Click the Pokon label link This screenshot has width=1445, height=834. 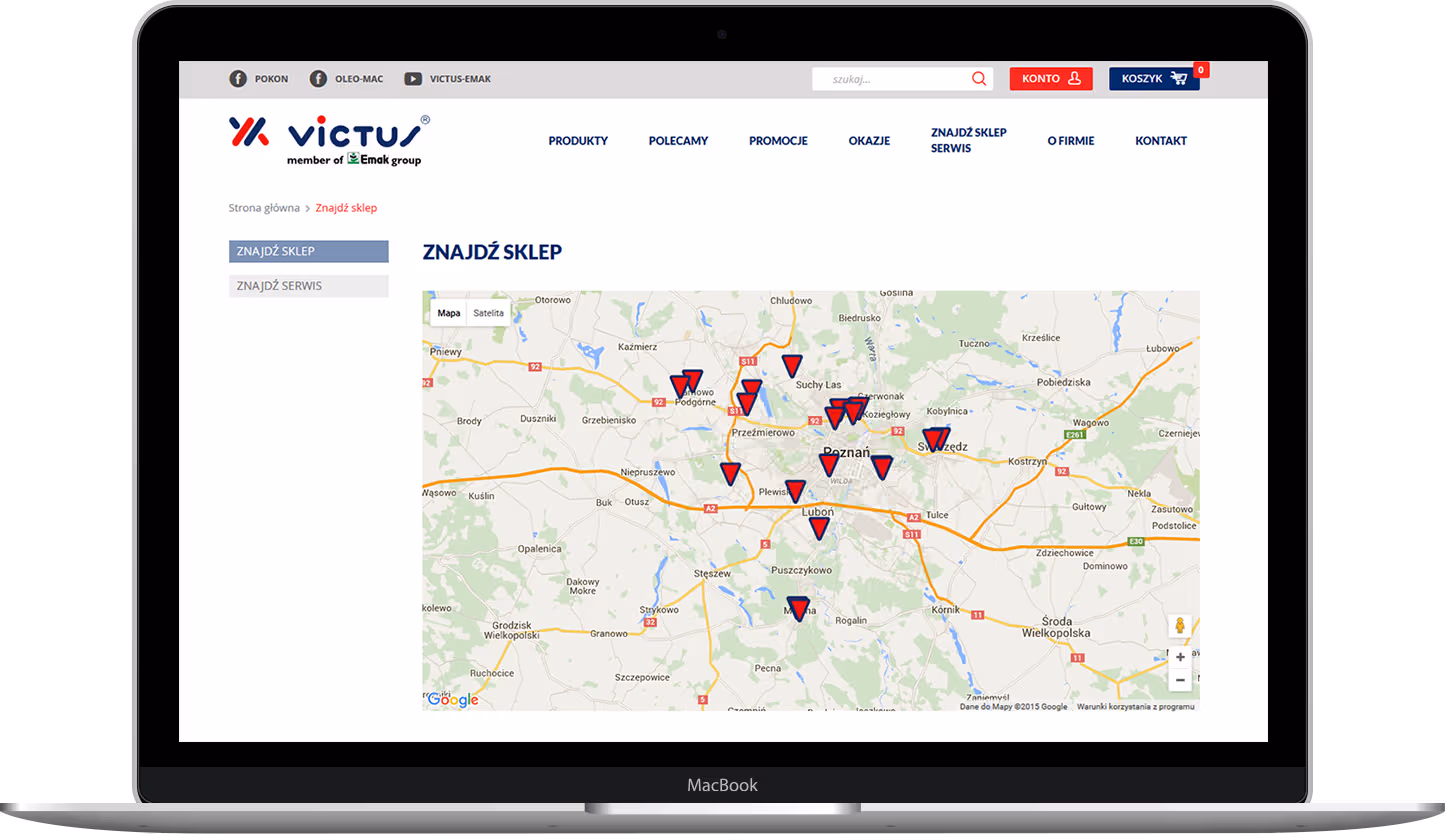tap(271, 79)
